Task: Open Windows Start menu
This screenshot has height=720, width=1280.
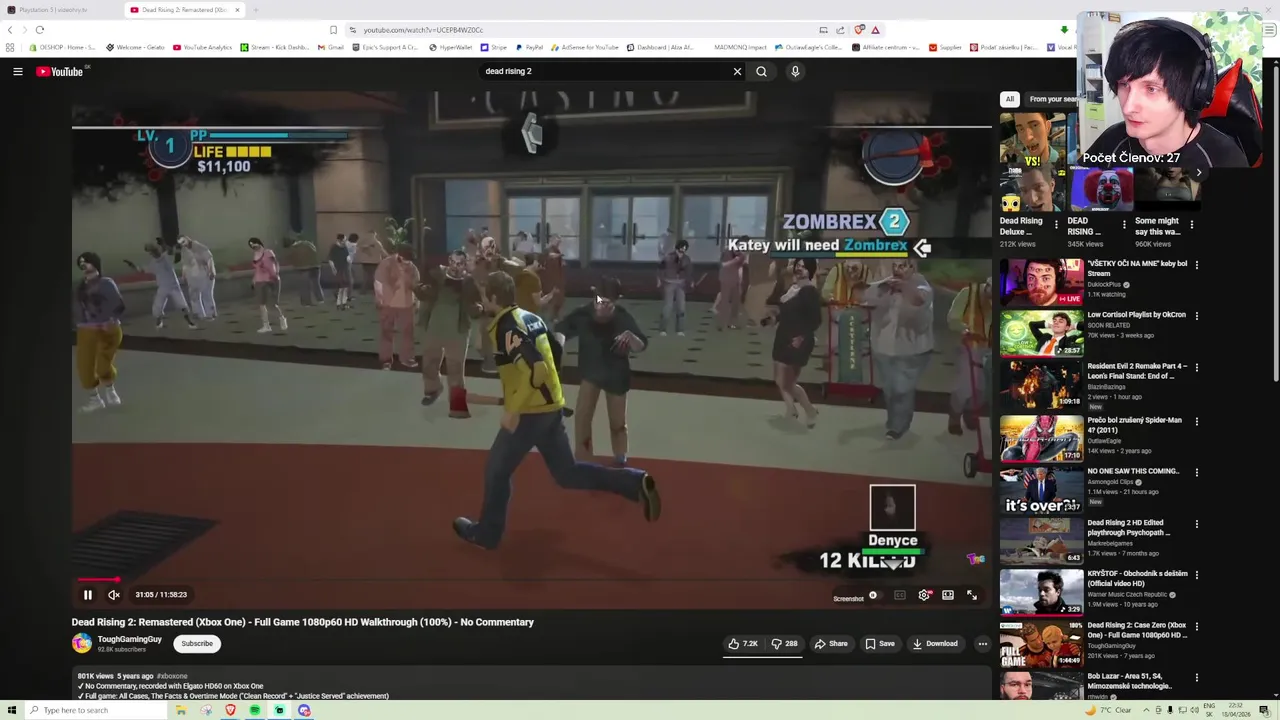Action: click(x=11, y=710)
